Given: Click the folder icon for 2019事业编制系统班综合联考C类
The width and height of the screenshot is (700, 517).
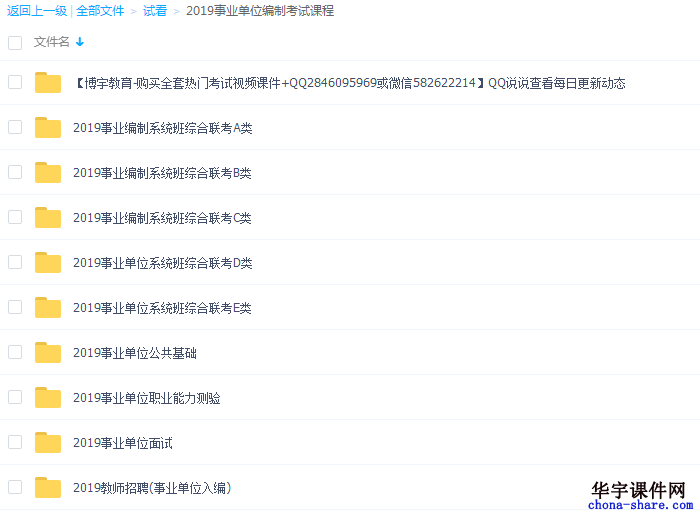Looking at the screenshot, I should pyautogui.click(x=48, y=217).
